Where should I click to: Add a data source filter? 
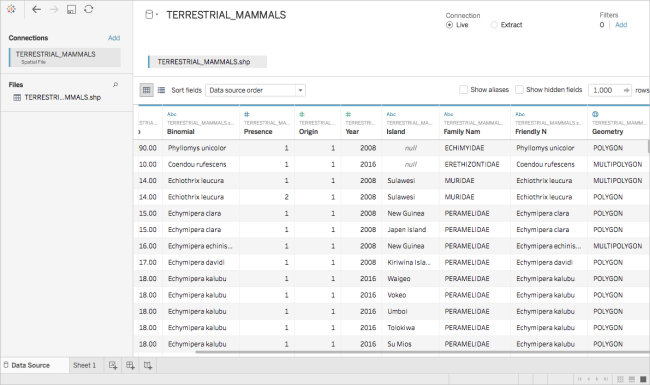click(x=621, y=25)
